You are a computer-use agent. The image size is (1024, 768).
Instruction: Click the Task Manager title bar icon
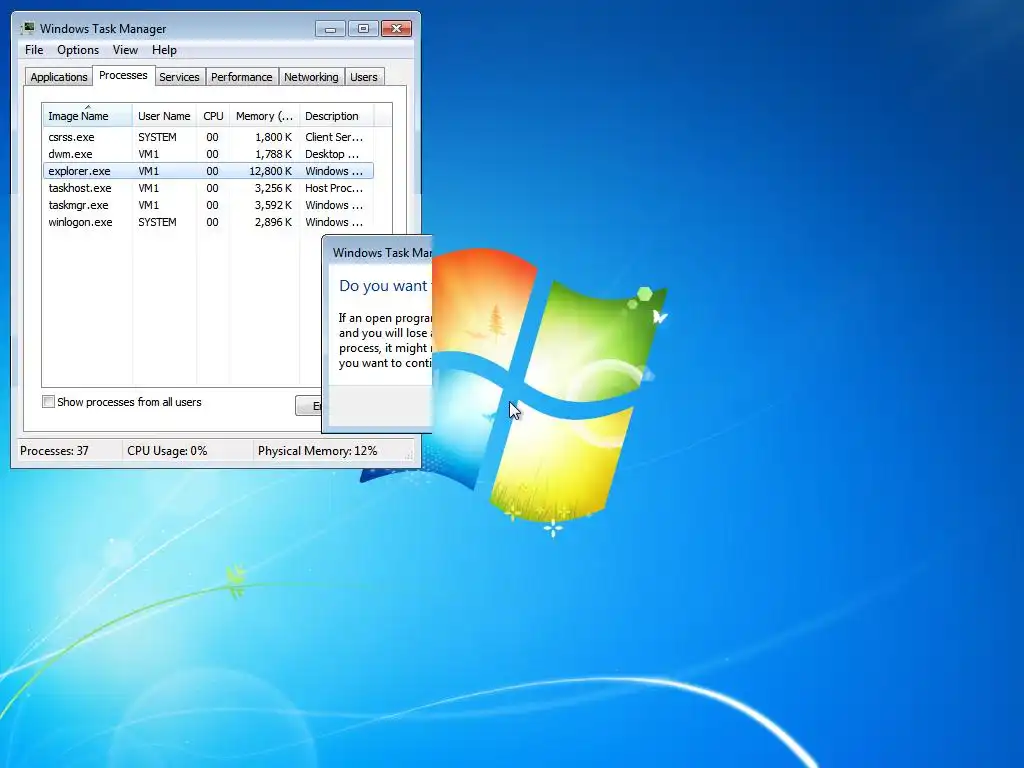[27, 28]
